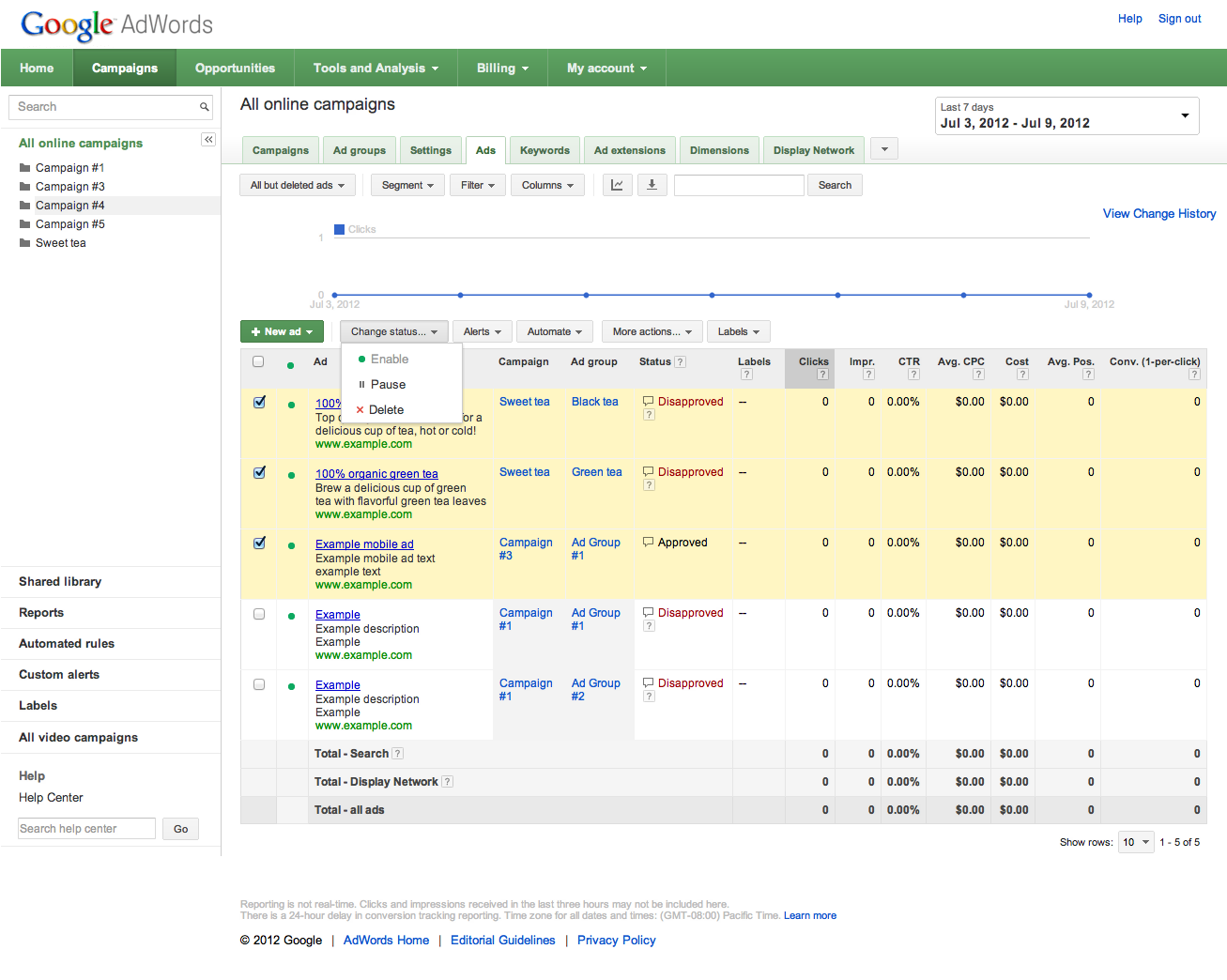Open the Segment dropdown
The height and width of the screenshot is (980, 1227).
tap(407, 185)
